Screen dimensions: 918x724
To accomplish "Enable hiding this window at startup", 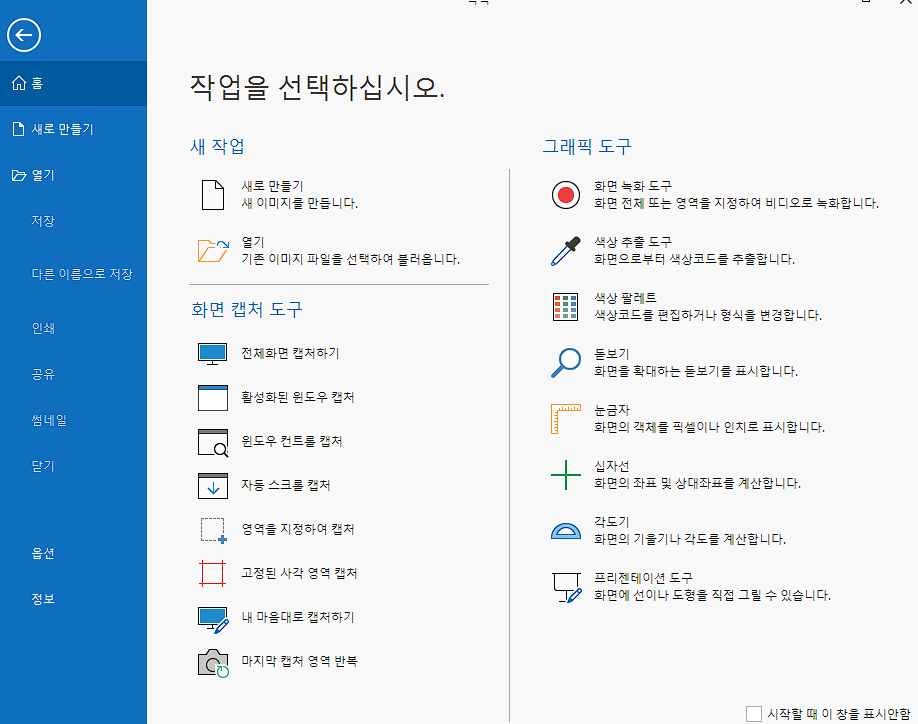I will click(755, 711).
